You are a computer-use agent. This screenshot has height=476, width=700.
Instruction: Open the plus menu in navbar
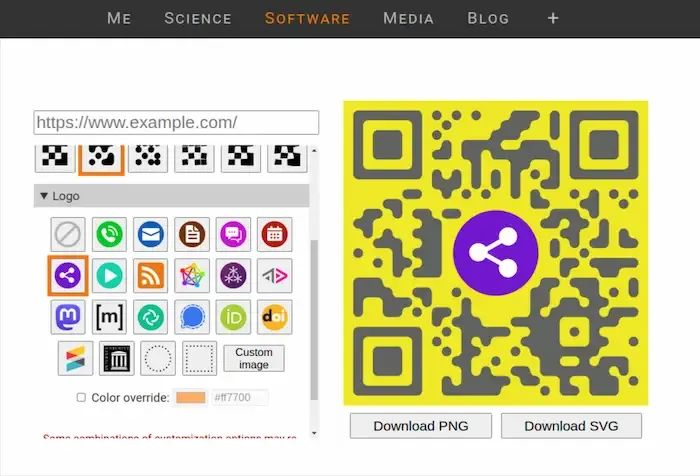tap(553, 18)
